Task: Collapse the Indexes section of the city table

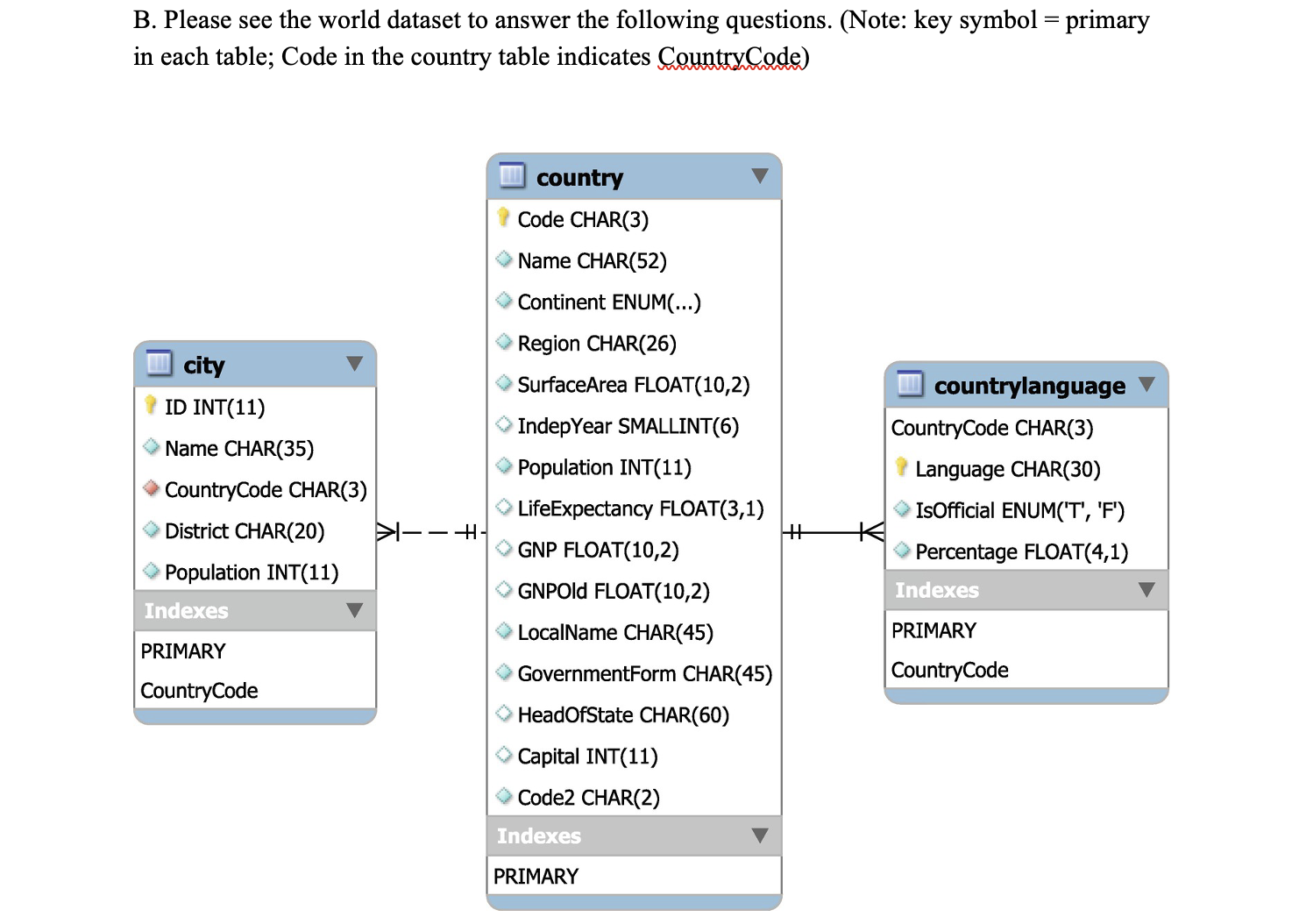Action: [355, 611]
